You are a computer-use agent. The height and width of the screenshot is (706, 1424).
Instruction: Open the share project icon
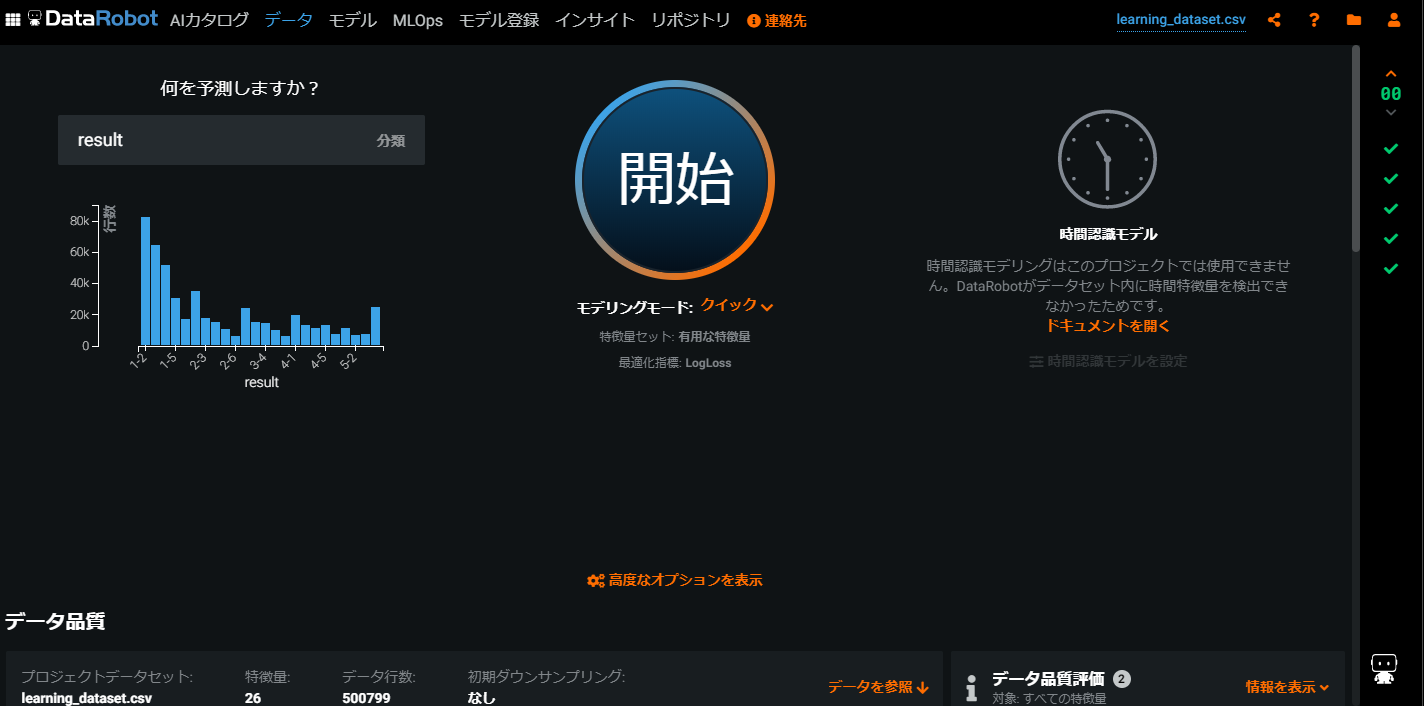[1274, 20]
